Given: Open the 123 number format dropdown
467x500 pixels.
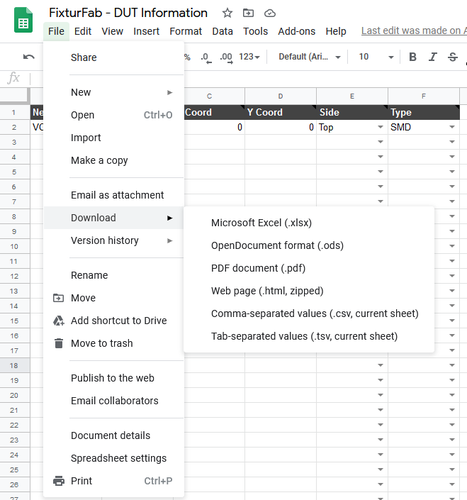Looking at the screenshot, I should (249, 57).
